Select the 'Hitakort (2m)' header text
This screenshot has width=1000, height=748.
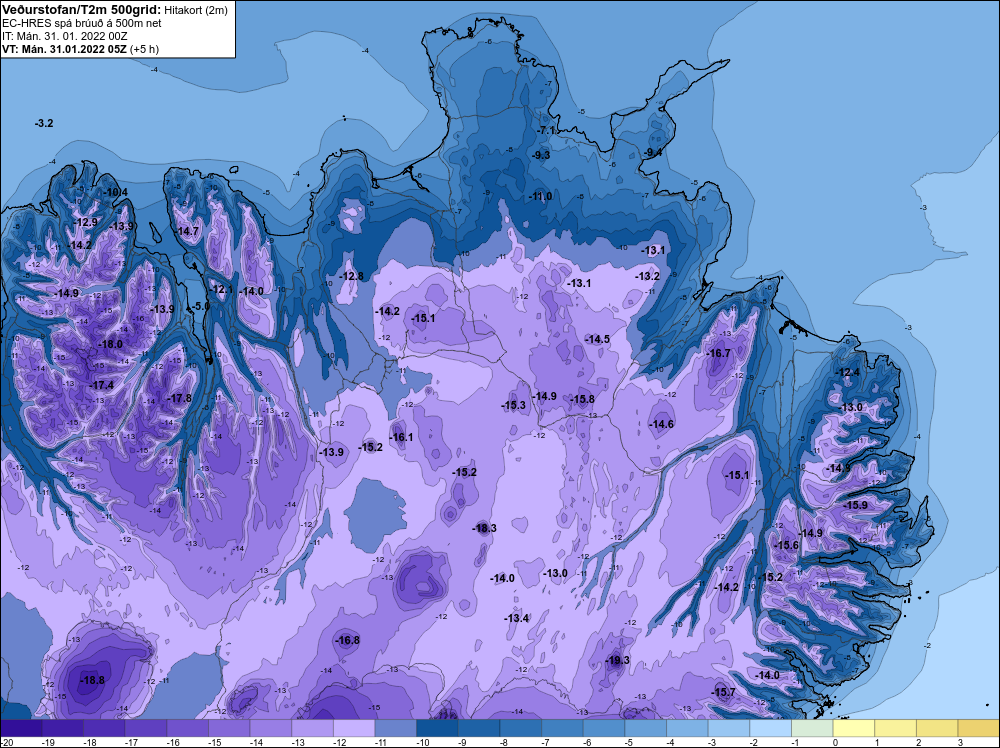click(x=196, y=10)
